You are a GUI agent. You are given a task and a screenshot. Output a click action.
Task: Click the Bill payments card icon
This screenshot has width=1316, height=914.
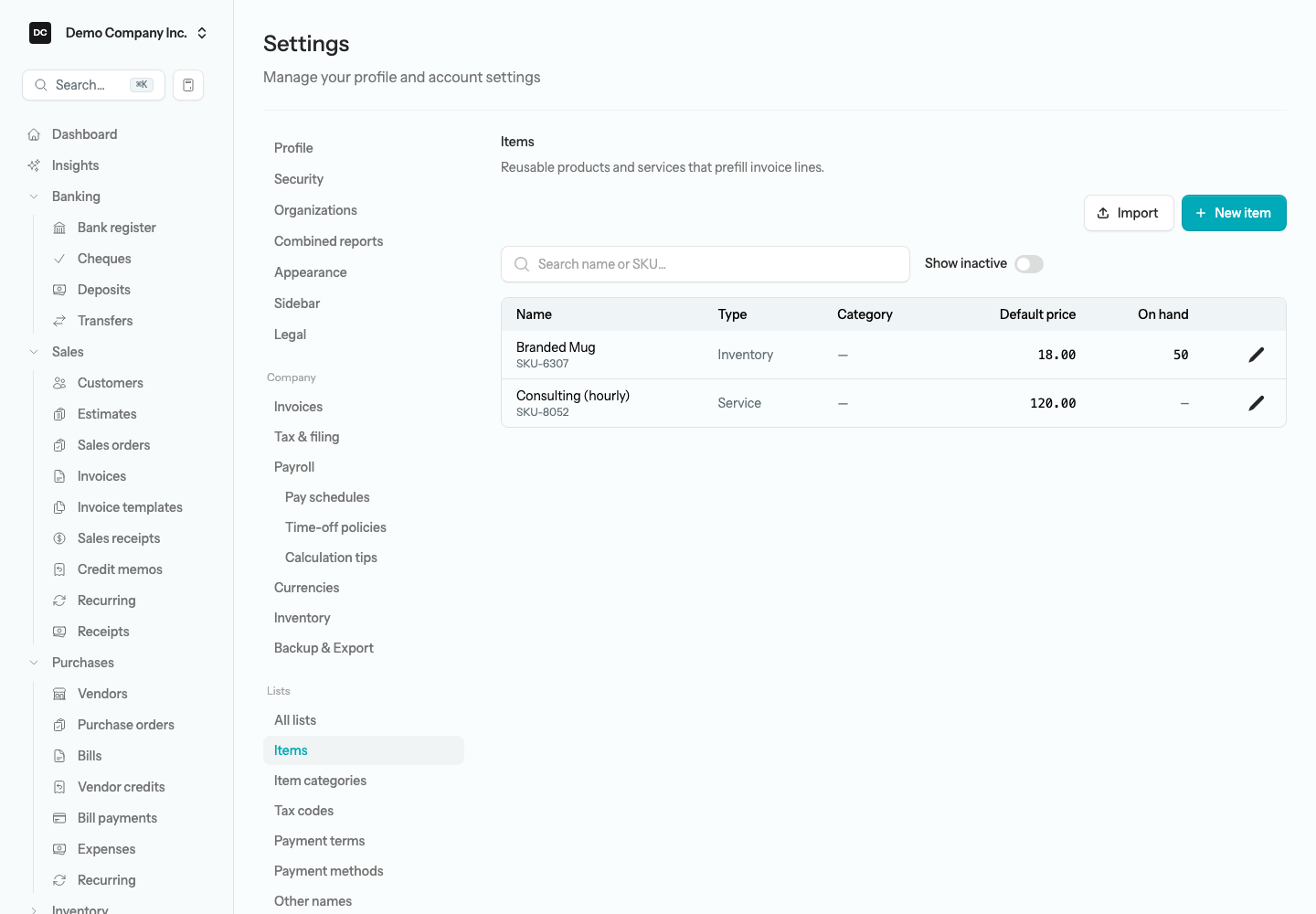pos(59,818)
